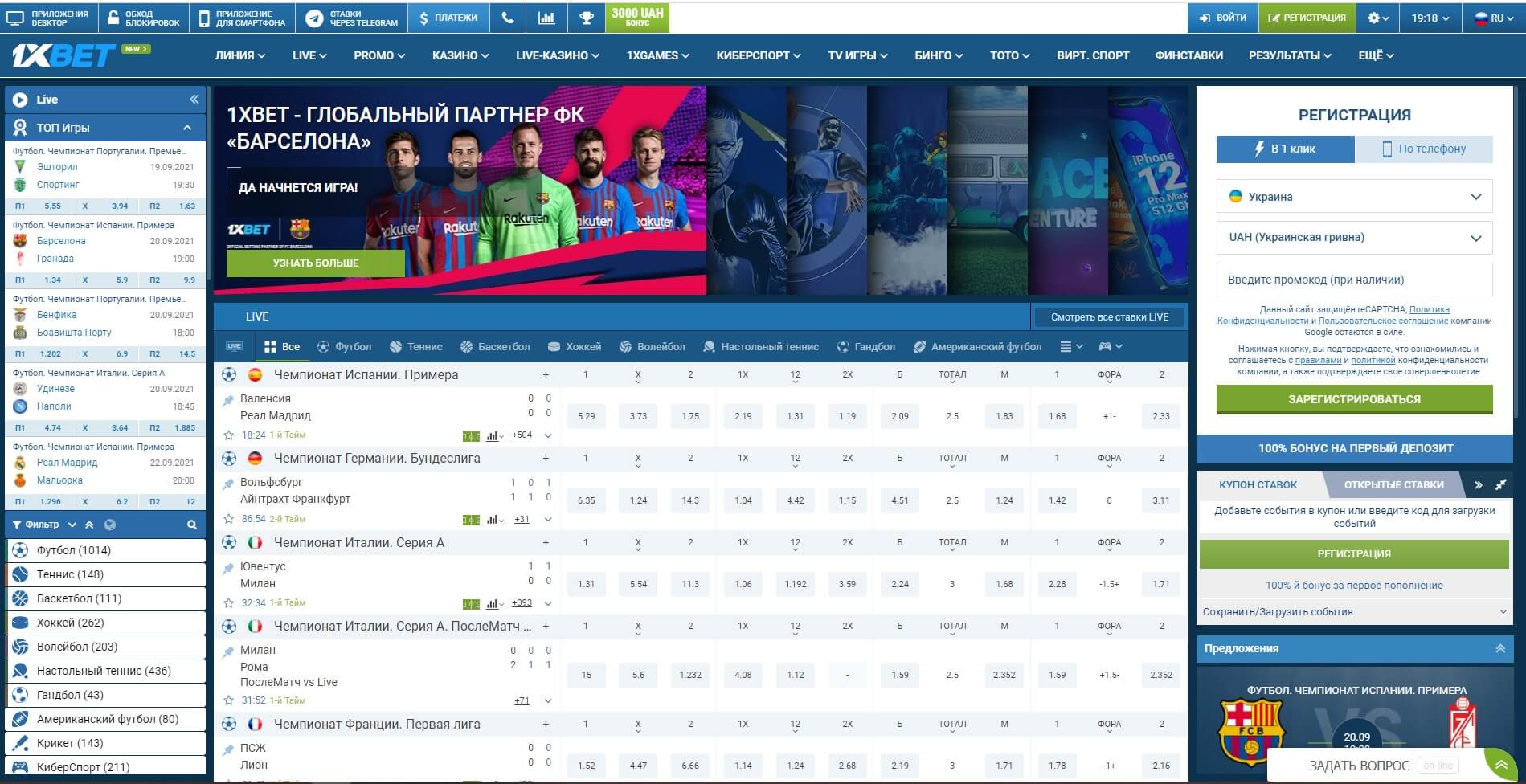Open the Украина country dropdown
The height and width of the screenshot is (784, 1526).
(x=1354, y=197)
